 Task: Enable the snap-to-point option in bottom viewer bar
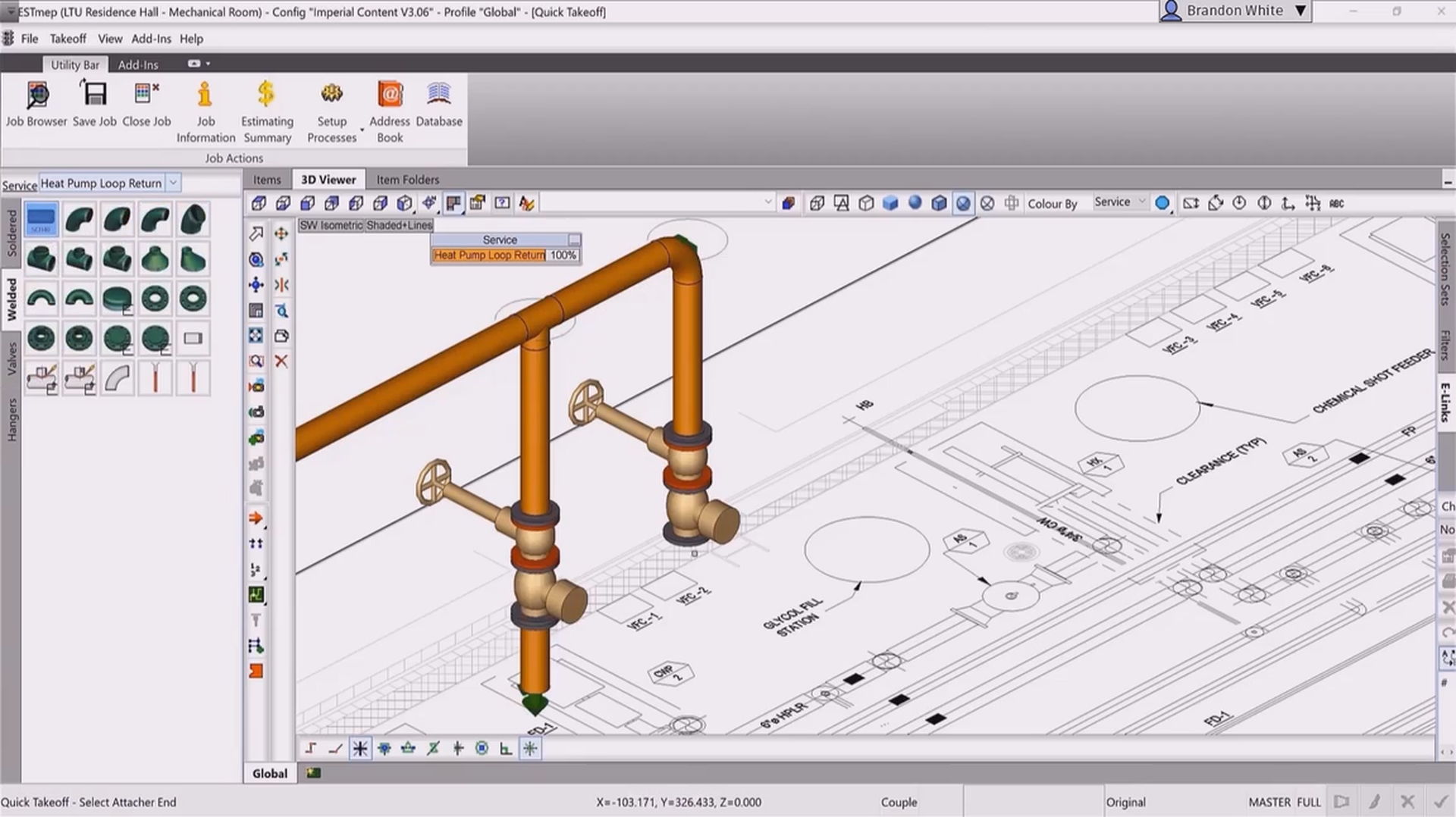coord(384,749)
